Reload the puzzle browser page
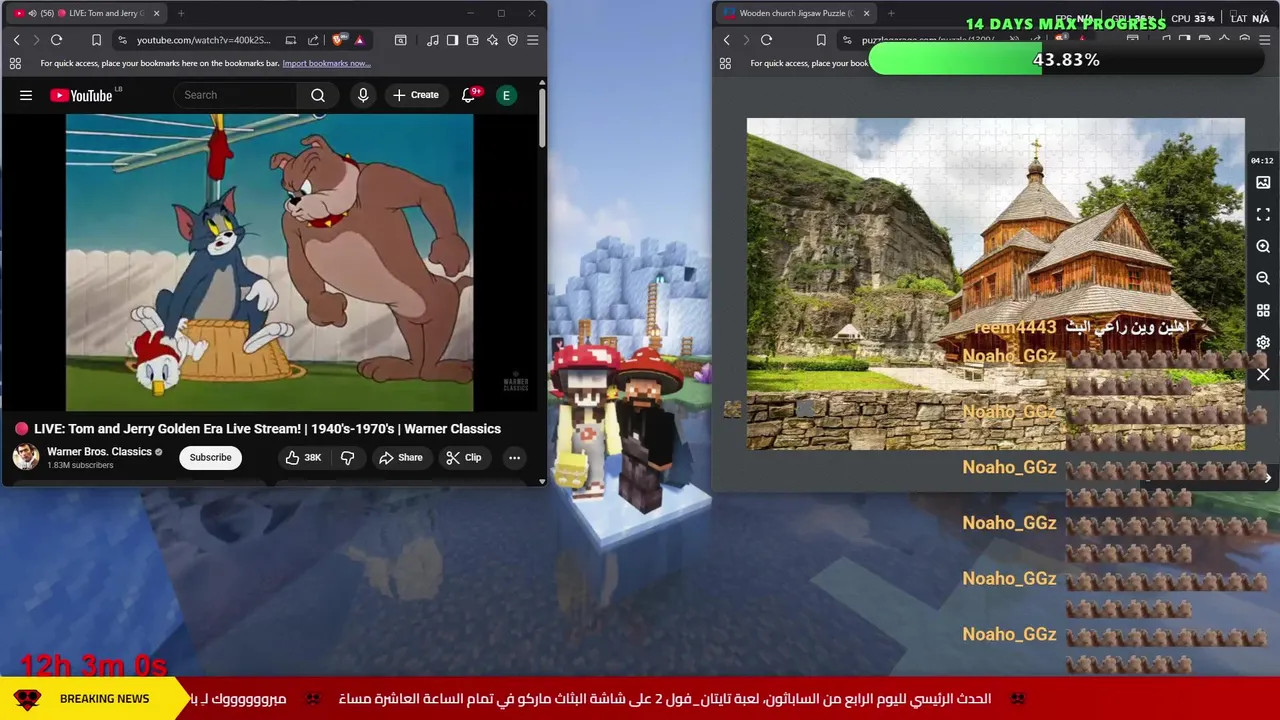 [x=767, y=40]
